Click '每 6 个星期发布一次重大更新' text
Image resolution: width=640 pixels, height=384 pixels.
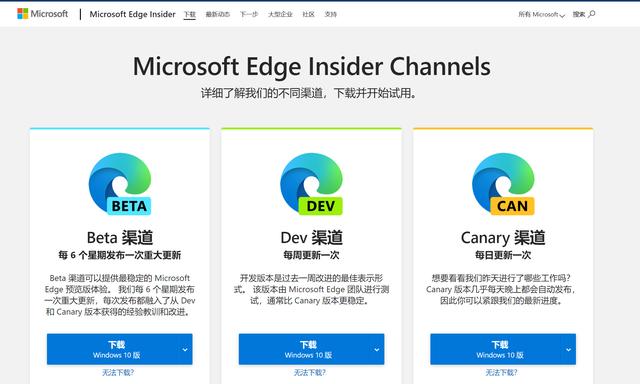click(x=120, y=255)
